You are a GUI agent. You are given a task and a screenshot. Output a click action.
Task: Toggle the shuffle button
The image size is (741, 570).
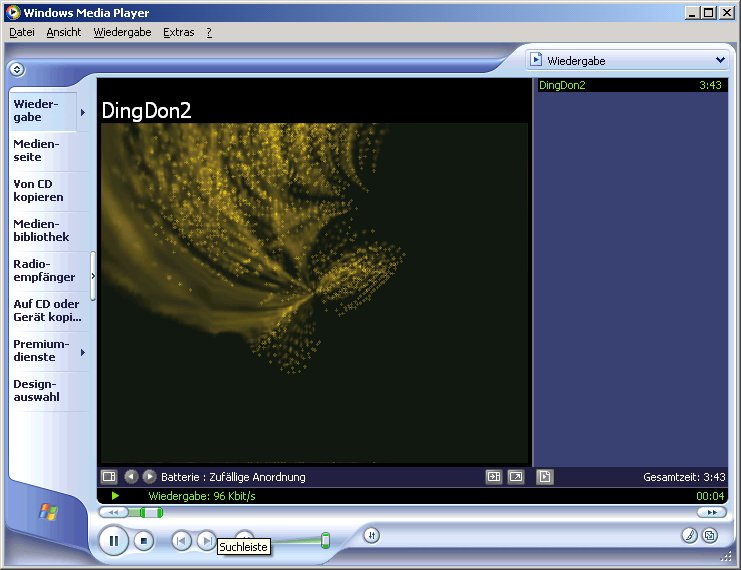tap(370, 535)
